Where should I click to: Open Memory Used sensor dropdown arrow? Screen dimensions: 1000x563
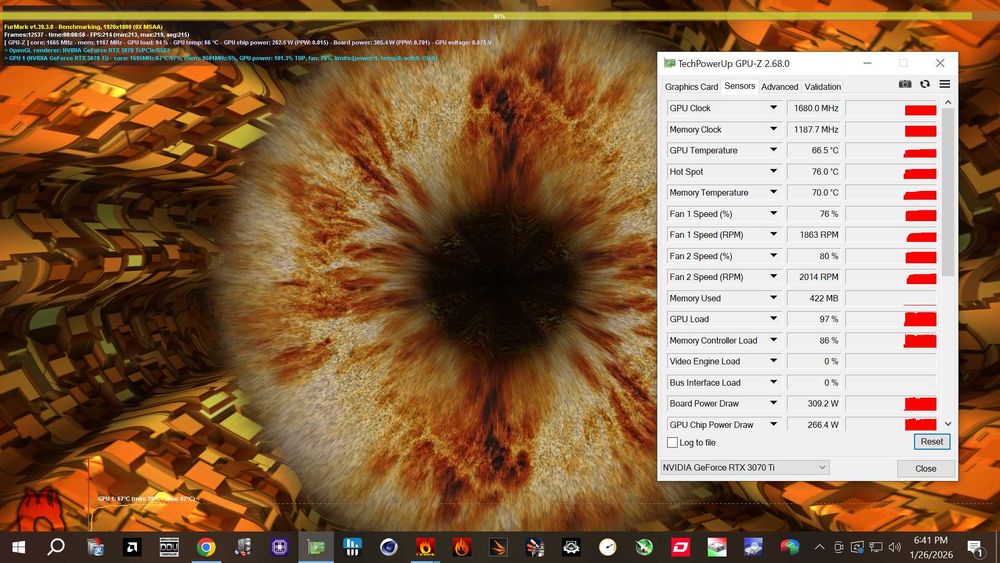coord(773,297)
